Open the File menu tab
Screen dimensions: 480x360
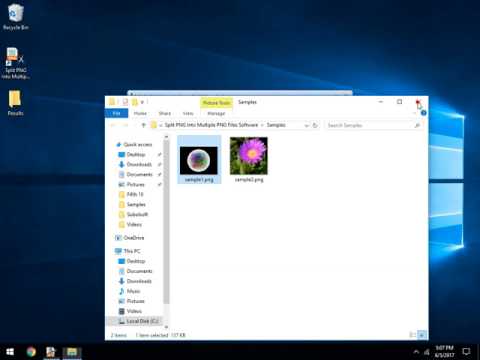[116, 113]
